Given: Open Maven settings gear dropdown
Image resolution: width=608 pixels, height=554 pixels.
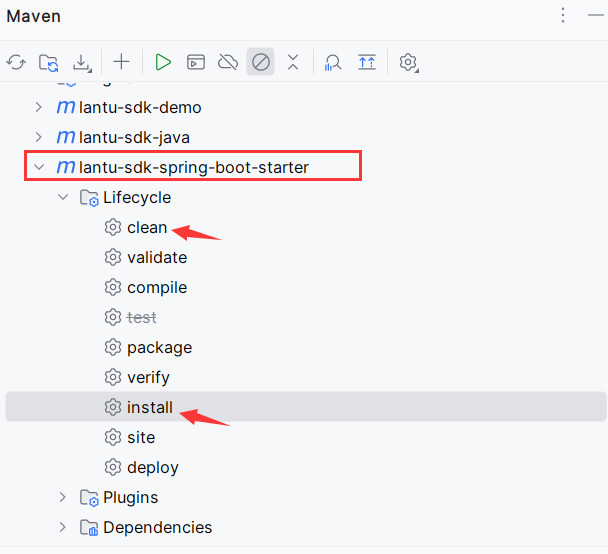Looking at the screenshot, I should (x=409, y=62).
